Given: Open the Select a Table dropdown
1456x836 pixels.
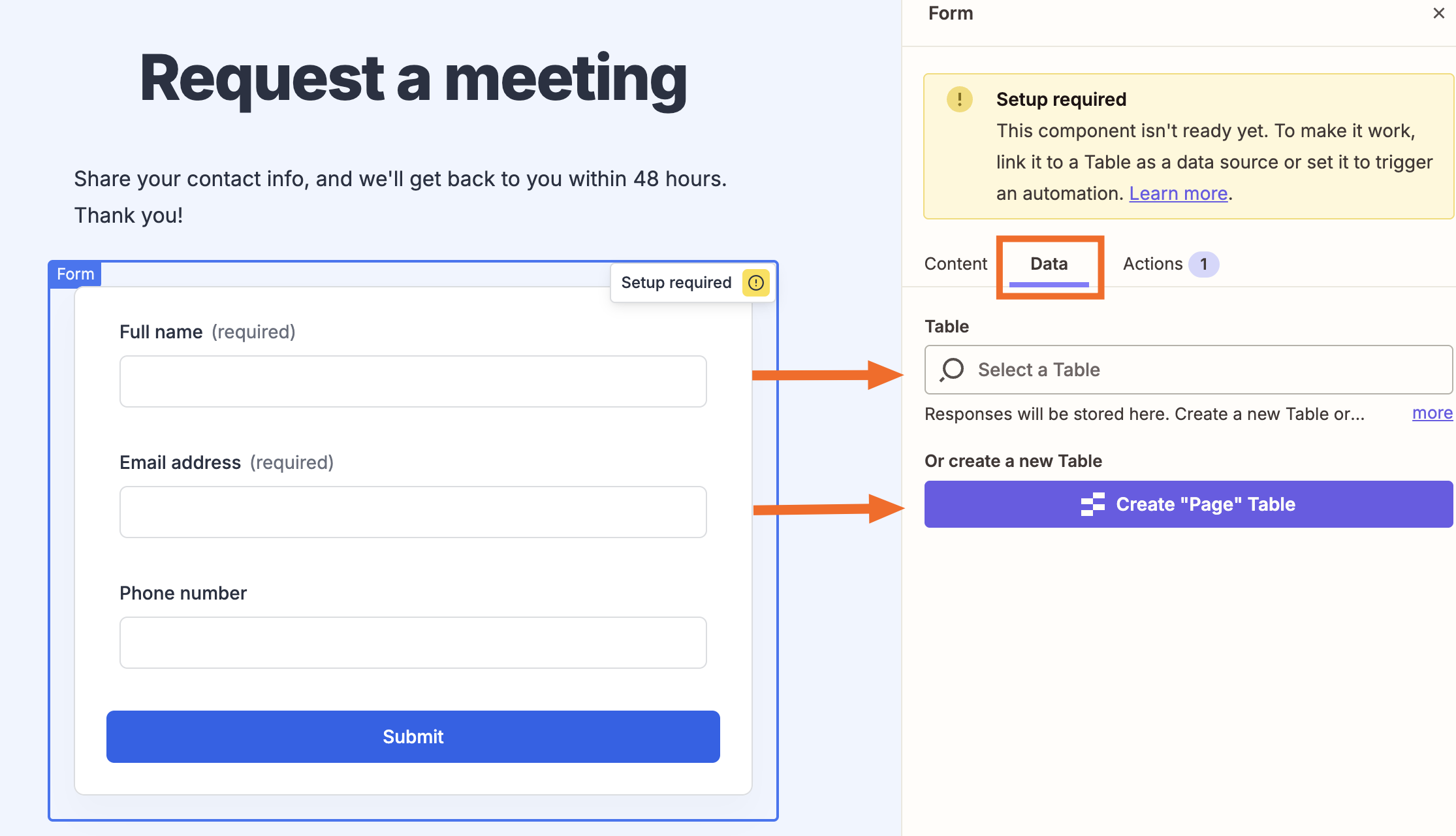Looking at the screenshot, I should (x=1188, y=370).
